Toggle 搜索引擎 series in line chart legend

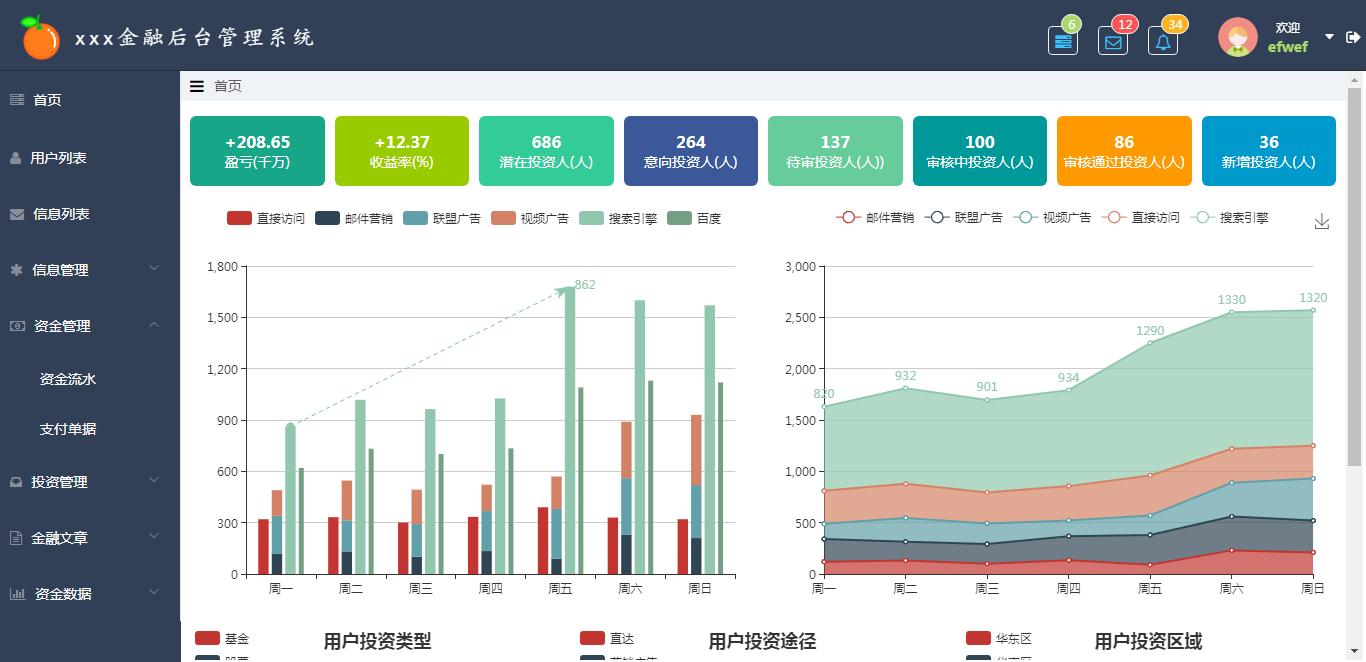tap(1229, 217)
